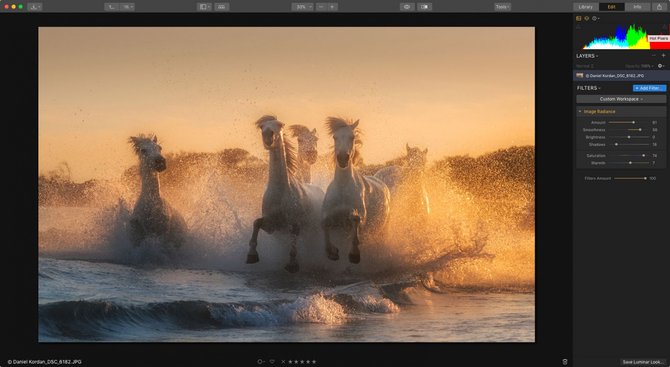Viewport: 670px width, 367px height.
Task: Toggle the filmstrip view button
Action: click(221, 7)
